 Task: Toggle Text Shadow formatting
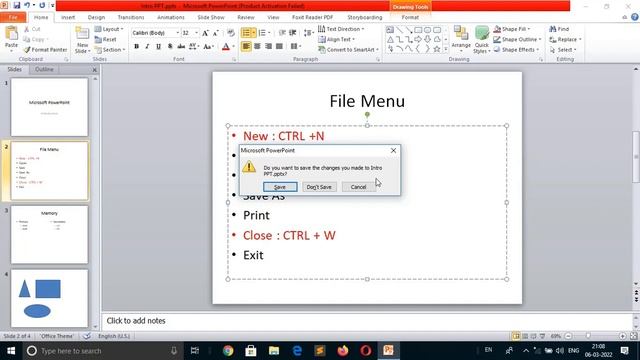(170, 47)
